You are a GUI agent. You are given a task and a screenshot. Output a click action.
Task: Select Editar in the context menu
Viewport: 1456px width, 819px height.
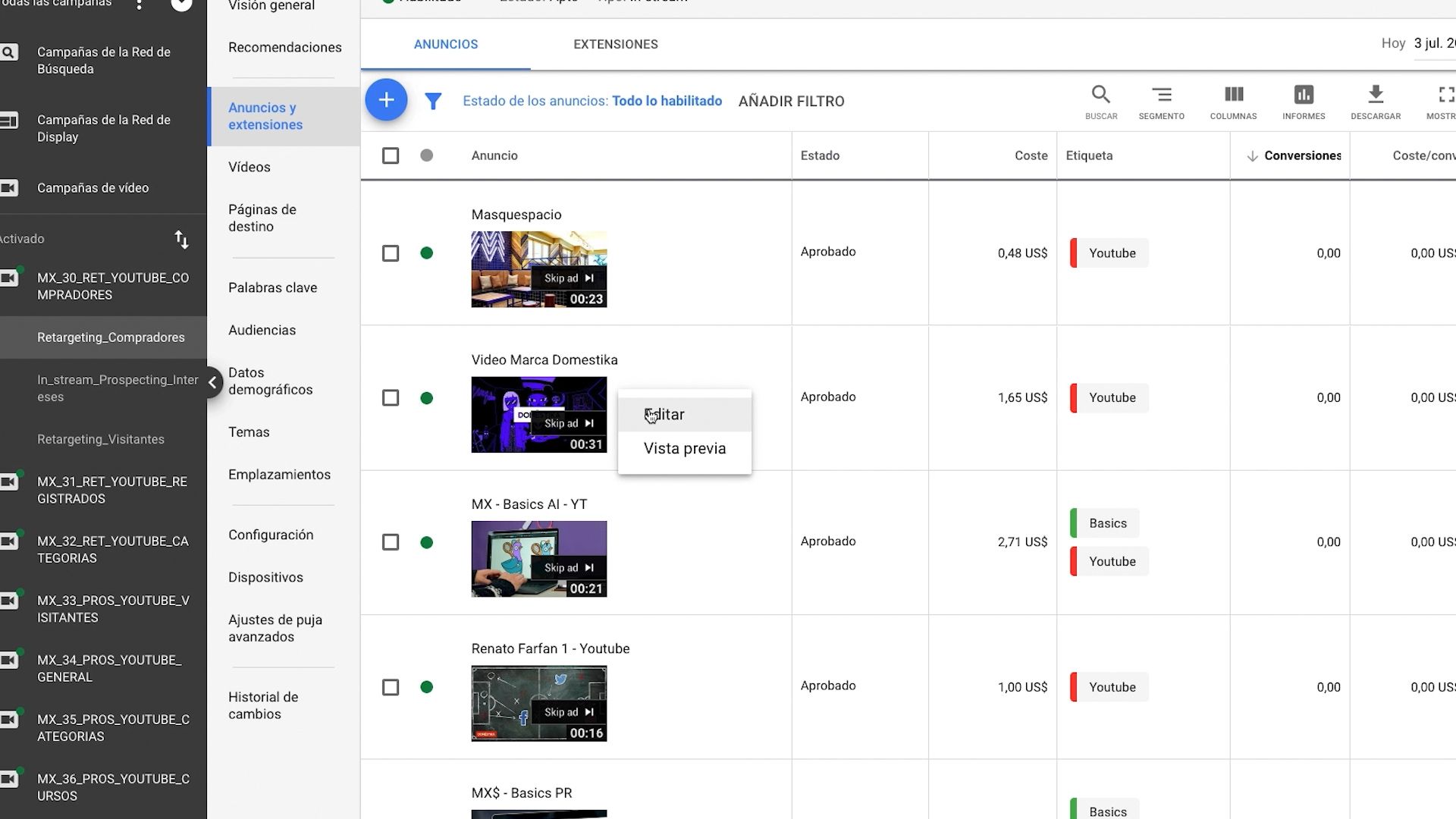click(x=685, y=415)
